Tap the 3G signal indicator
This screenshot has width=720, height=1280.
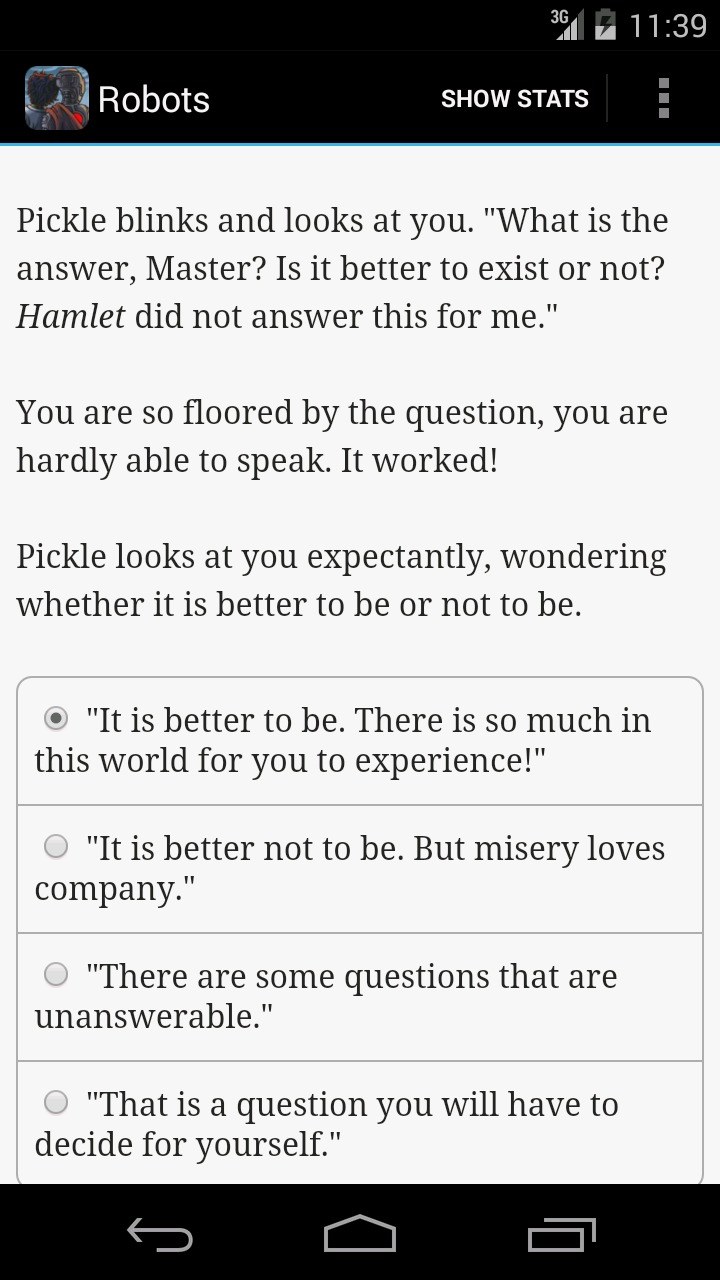pos(567,25)
